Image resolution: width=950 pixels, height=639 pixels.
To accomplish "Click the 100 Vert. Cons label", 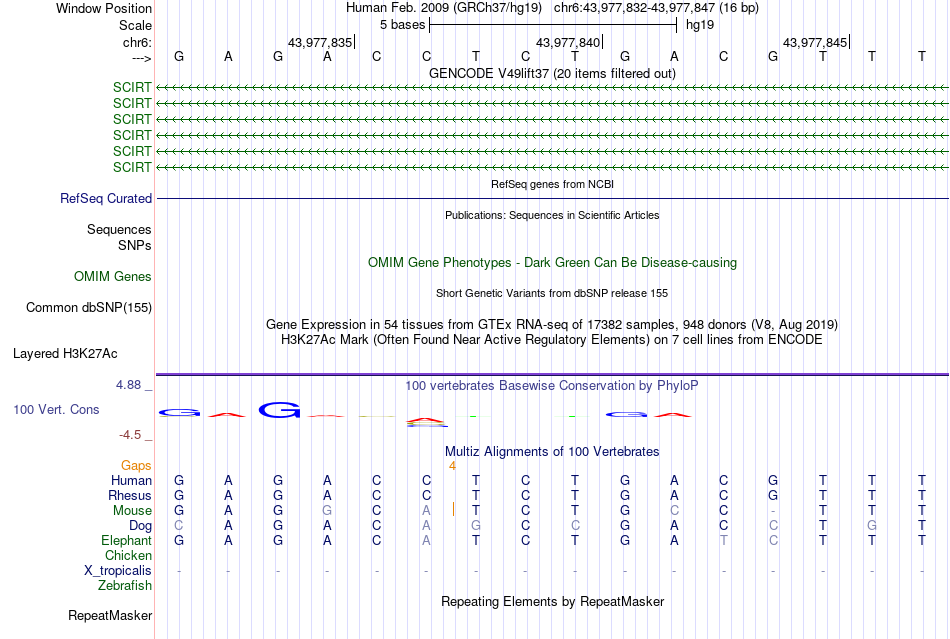I will pyautogui.click(x=56, y=409).
